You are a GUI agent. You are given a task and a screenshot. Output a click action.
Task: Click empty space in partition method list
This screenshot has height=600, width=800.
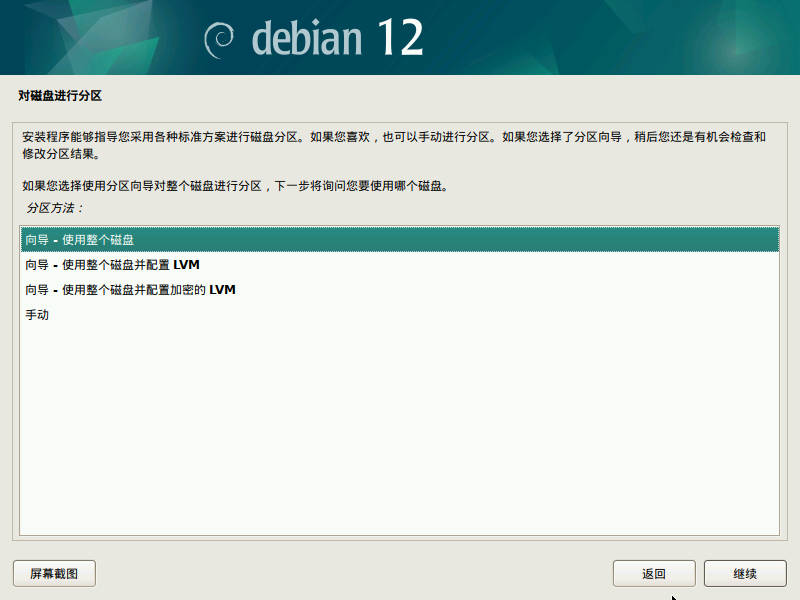pyautogui.click(x=399, y=429)
